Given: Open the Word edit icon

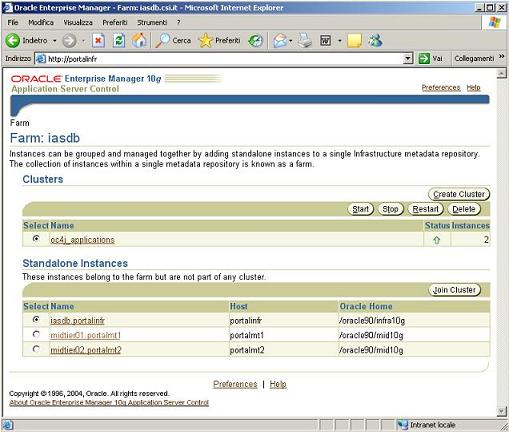Looking at the screenshot, I should (325, 41).
